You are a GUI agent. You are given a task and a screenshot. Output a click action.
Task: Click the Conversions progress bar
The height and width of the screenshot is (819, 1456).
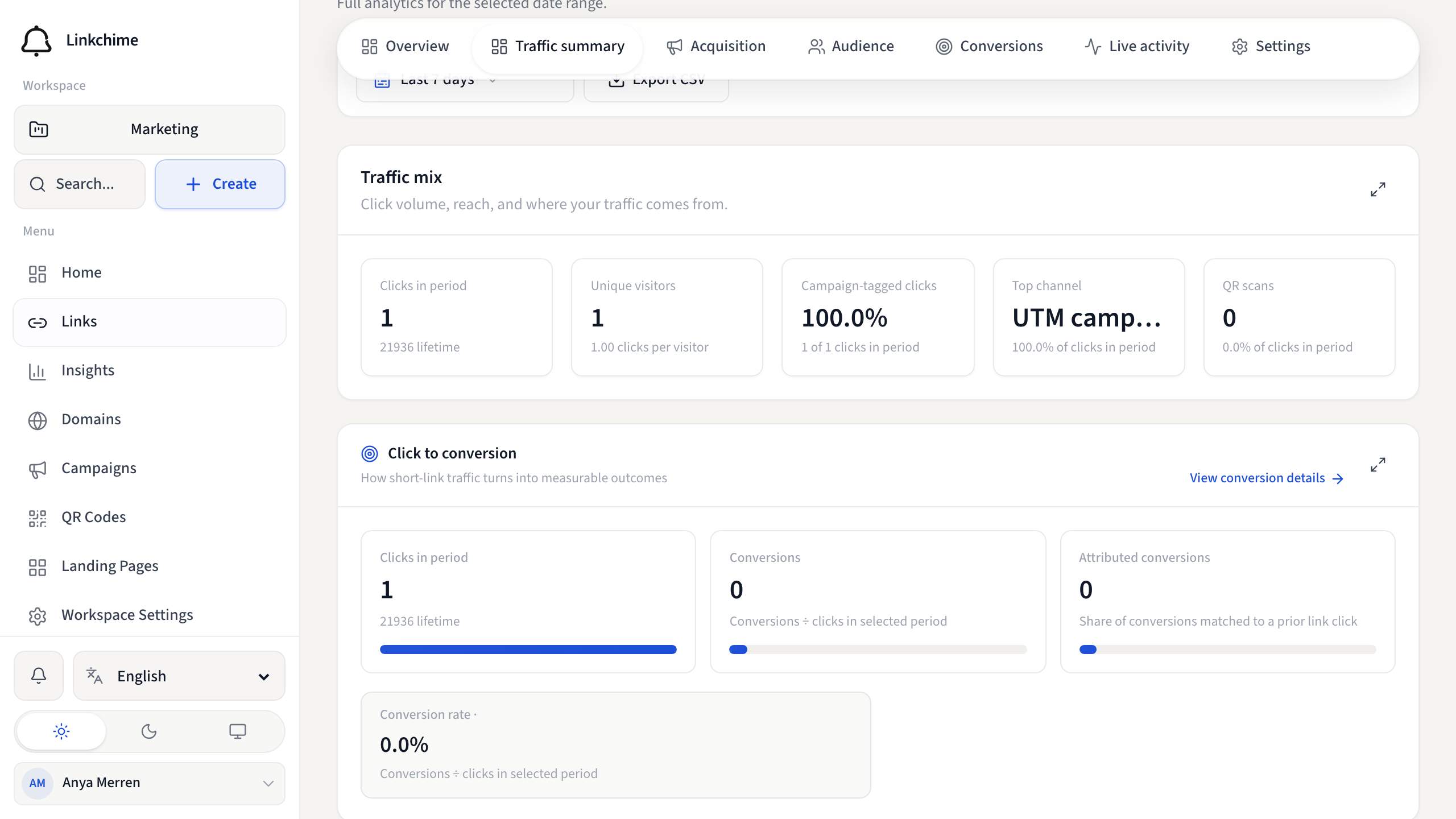tap(878, 650)
